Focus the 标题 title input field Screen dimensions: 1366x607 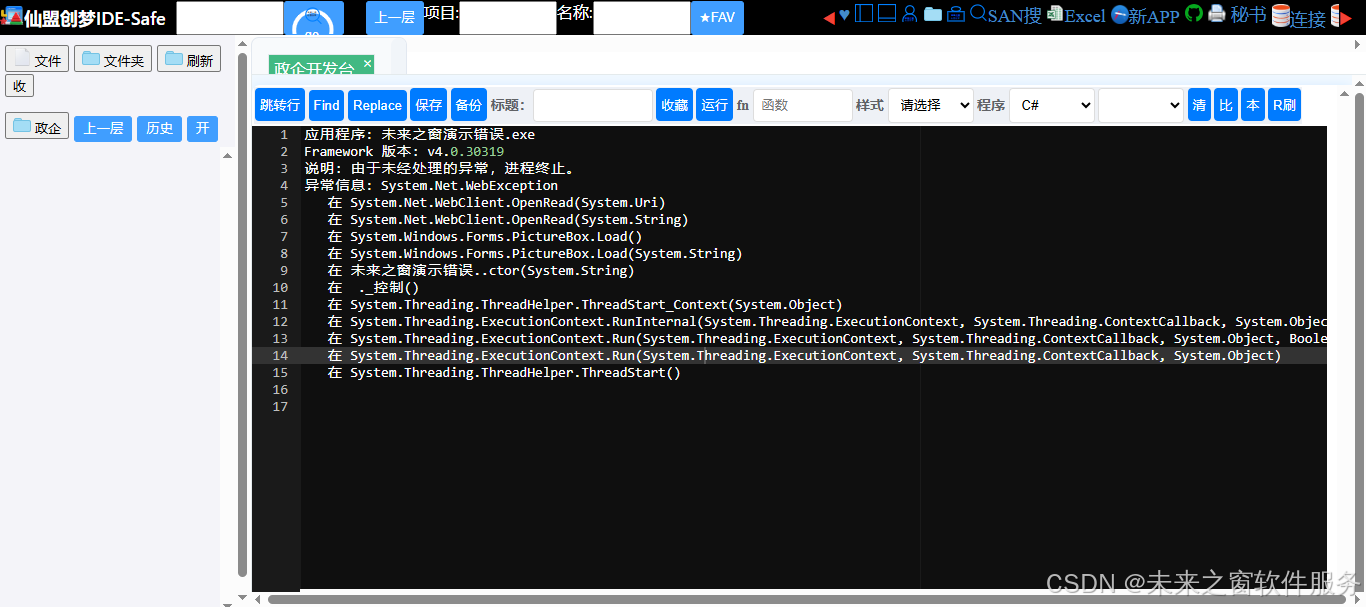(x=593, y=105)
